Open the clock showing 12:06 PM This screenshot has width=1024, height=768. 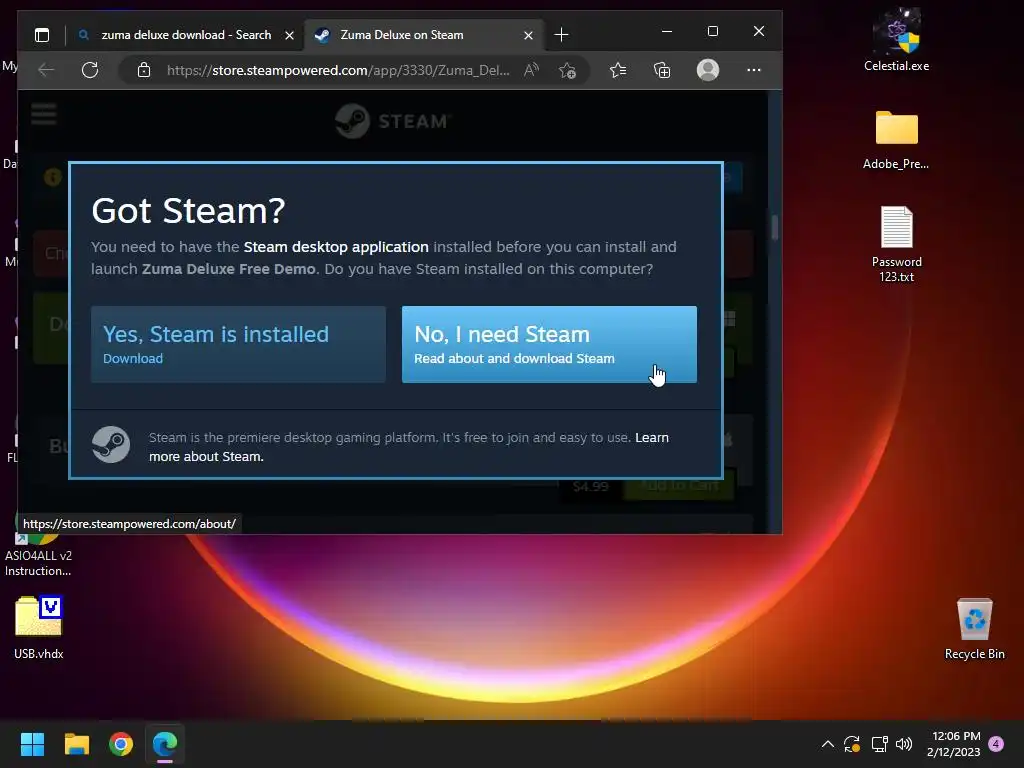[x=953, y=744]
